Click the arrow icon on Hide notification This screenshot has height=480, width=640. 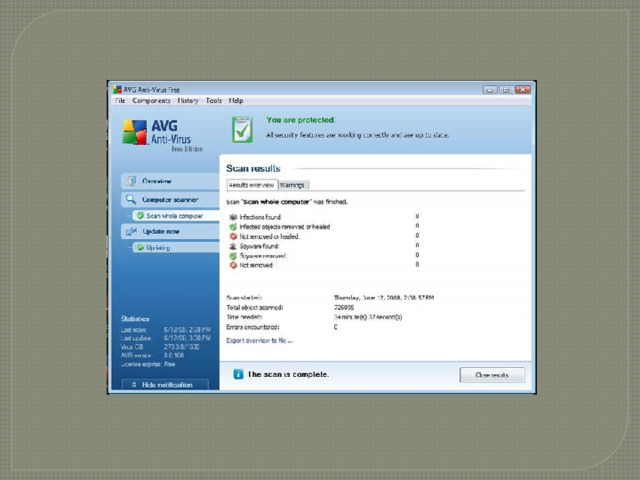tap(134, 385)
